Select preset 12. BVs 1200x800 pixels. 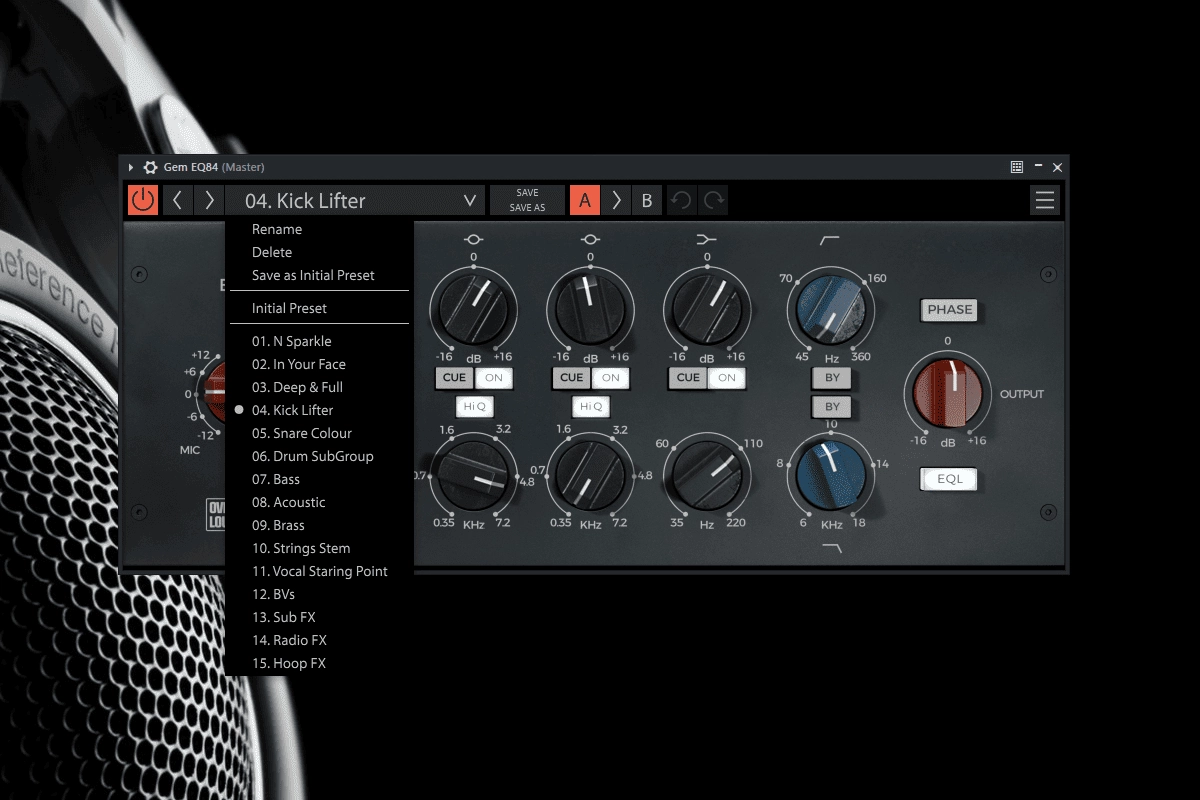(x=273, y=594)
